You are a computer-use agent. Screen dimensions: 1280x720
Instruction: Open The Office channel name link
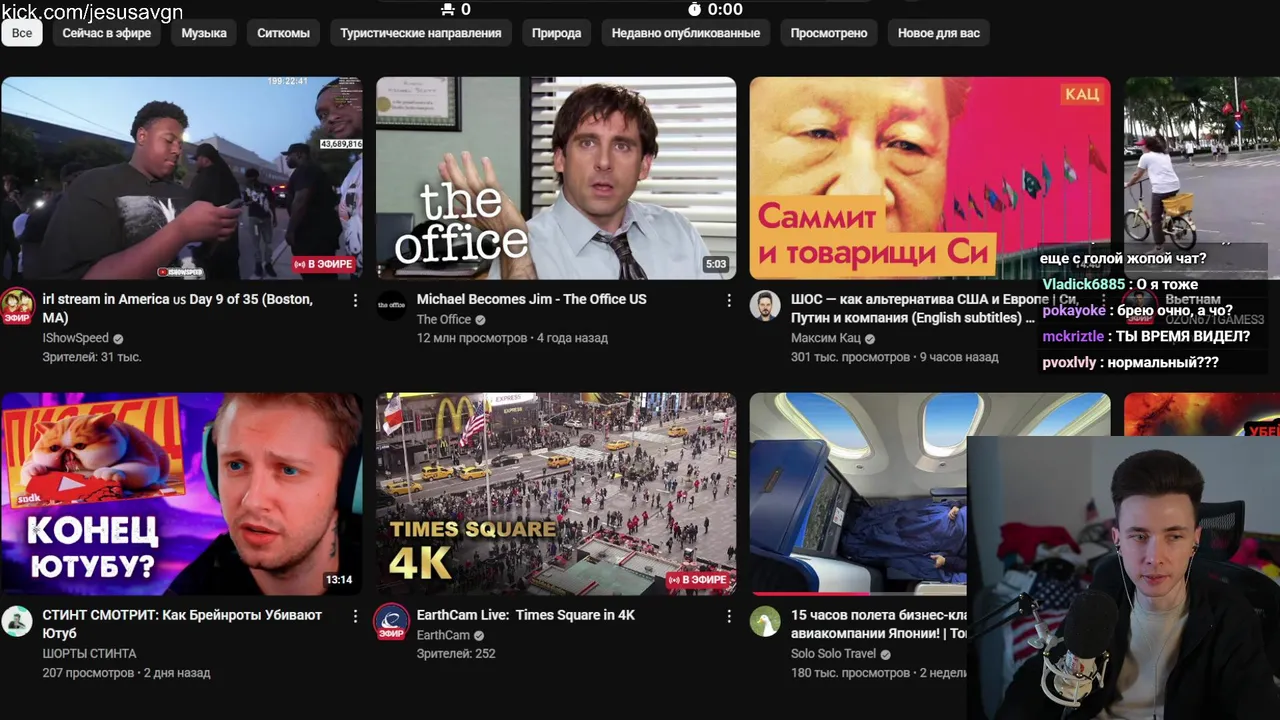click(x=444, y=320)
